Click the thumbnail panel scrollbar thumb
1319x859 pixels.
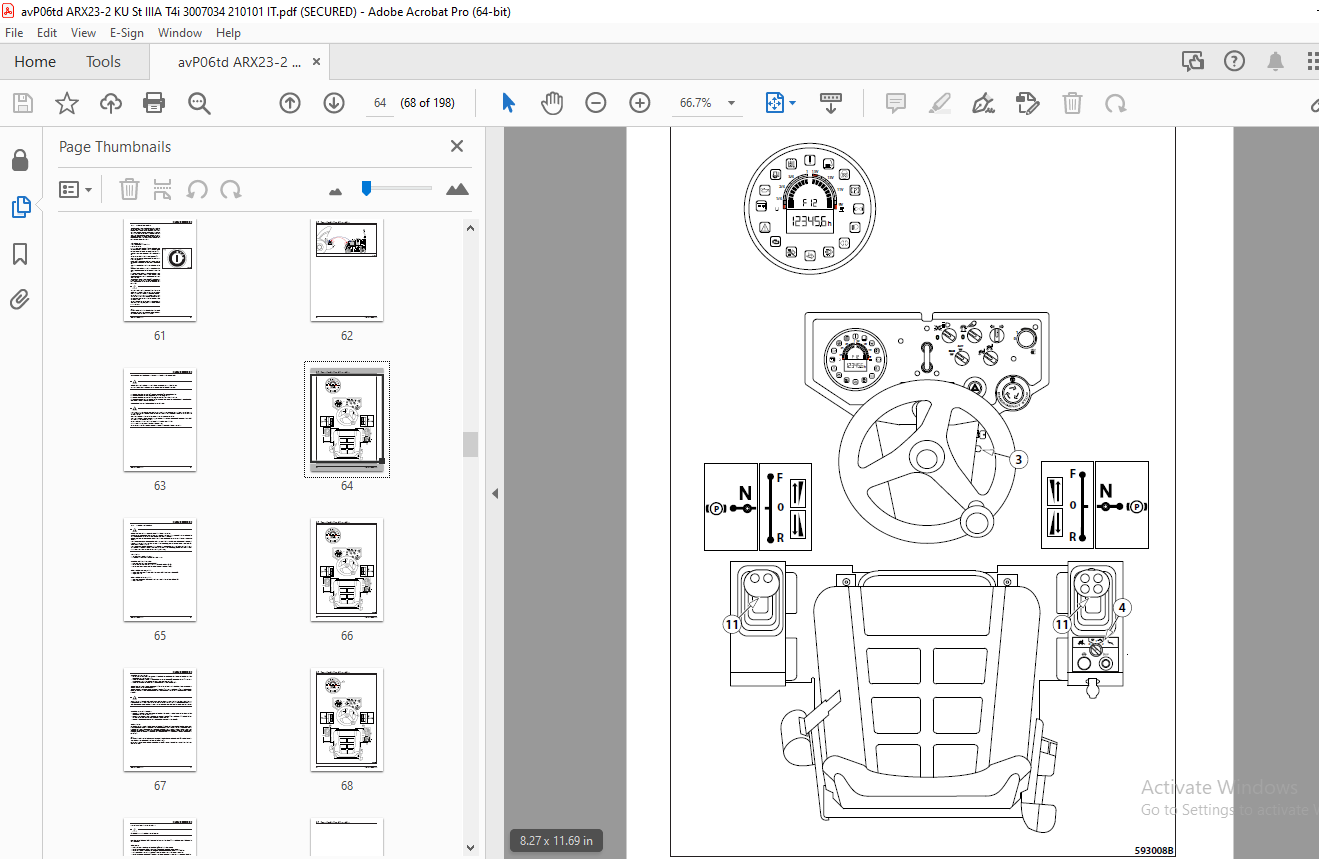(470, 445)
